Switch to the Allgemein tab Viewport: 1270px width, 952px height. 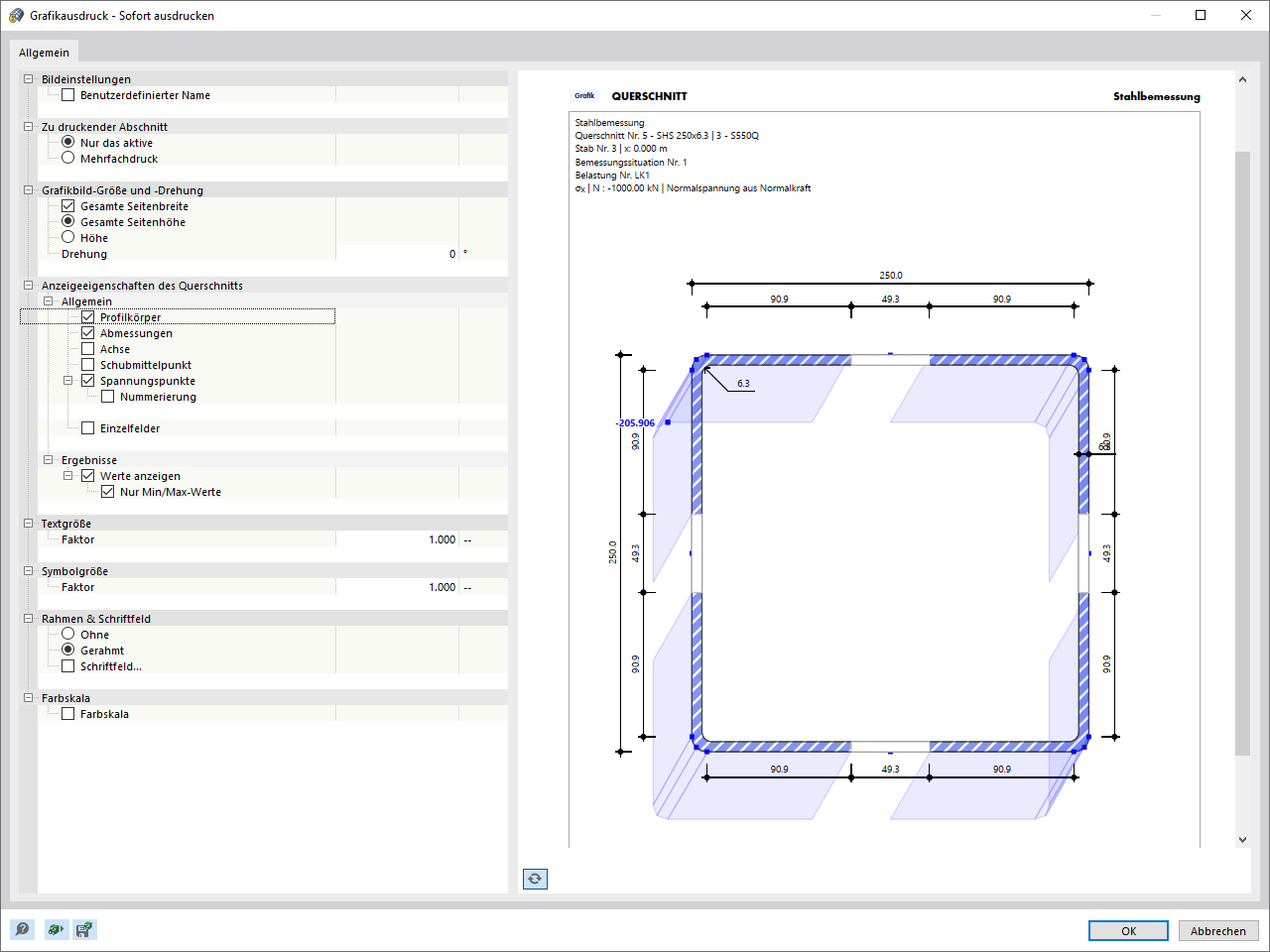tap(44, 53)
